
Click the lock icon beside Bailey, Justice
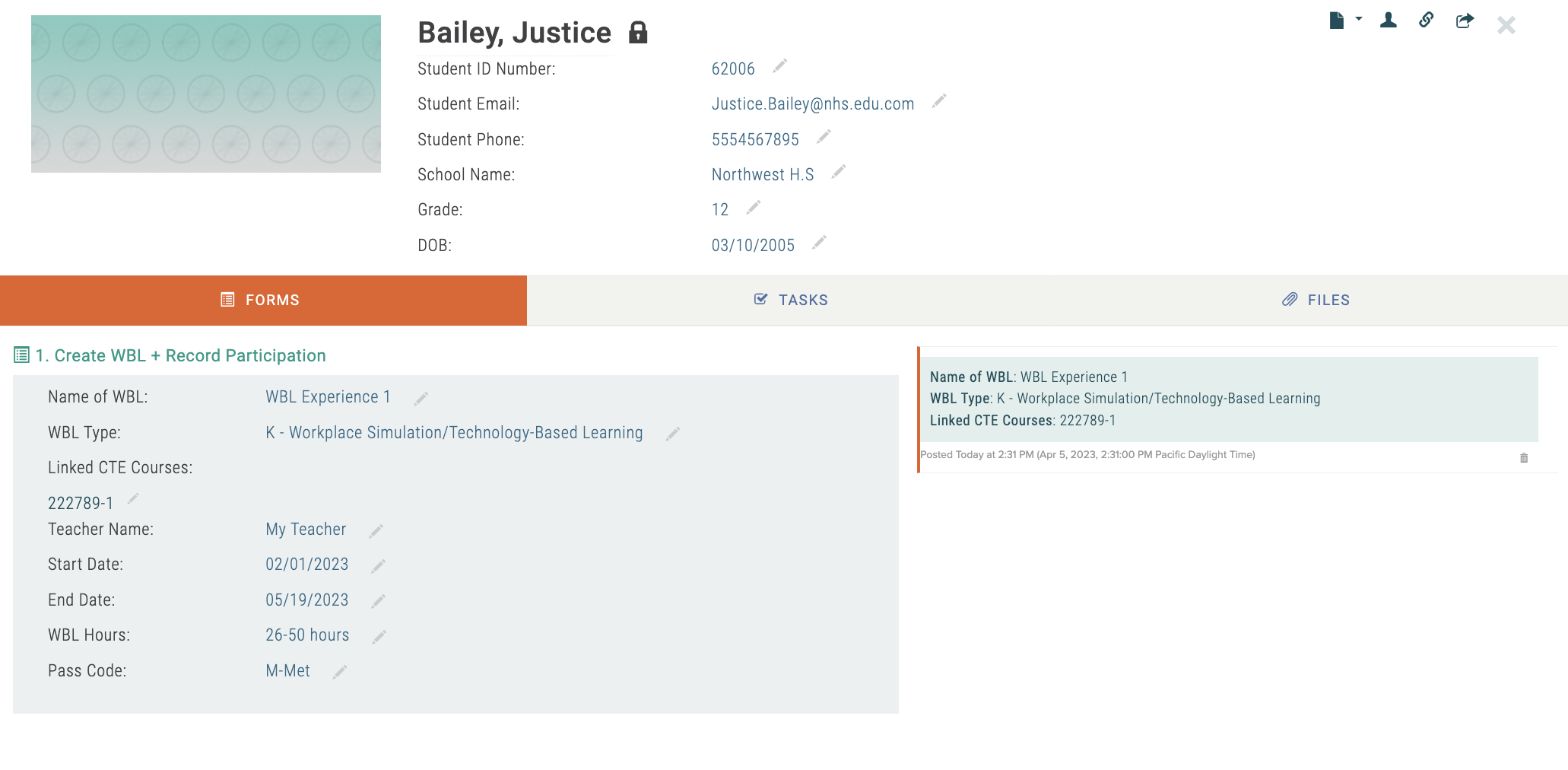click(x=638, y=33)
